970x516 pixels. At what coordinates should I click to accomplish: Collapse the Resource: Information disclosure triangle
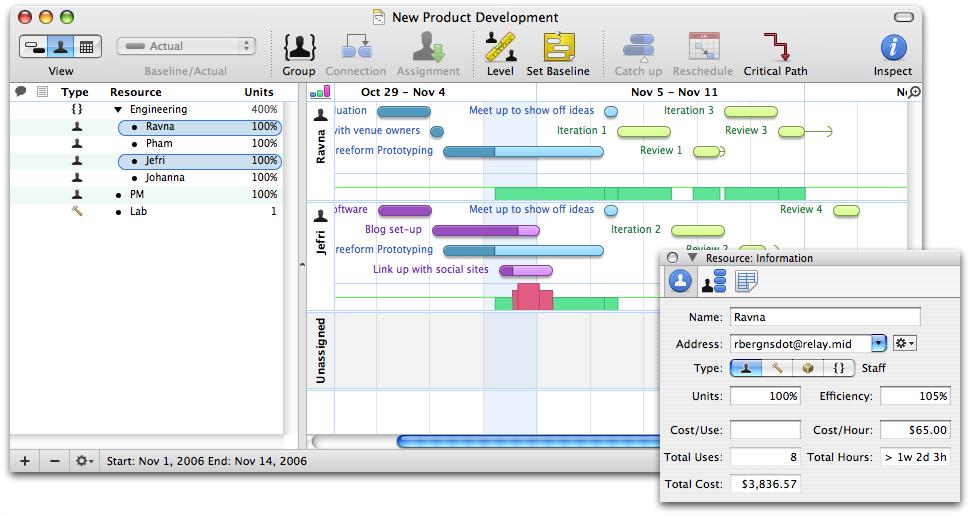click(x=692, y=257)
